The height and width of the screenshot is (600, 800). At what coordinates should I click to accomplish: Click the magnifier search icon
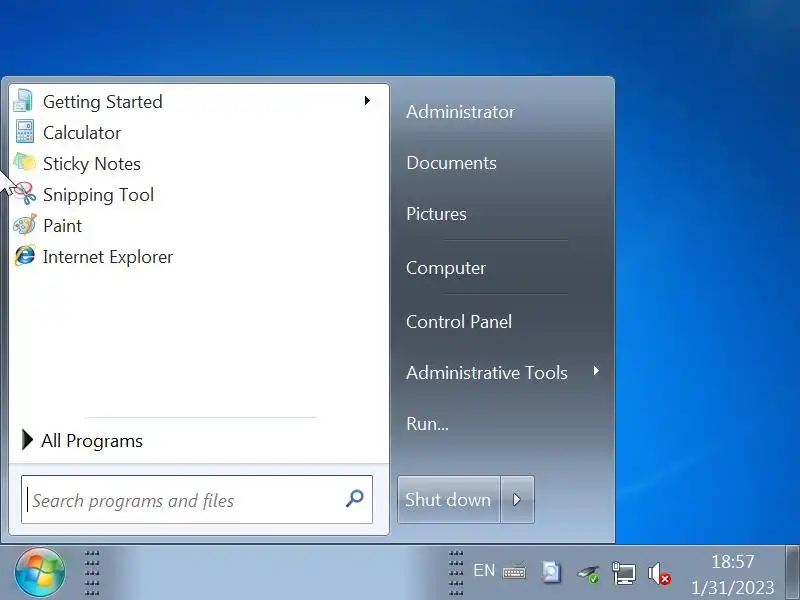pyautogui.click(x=355, y=498)
